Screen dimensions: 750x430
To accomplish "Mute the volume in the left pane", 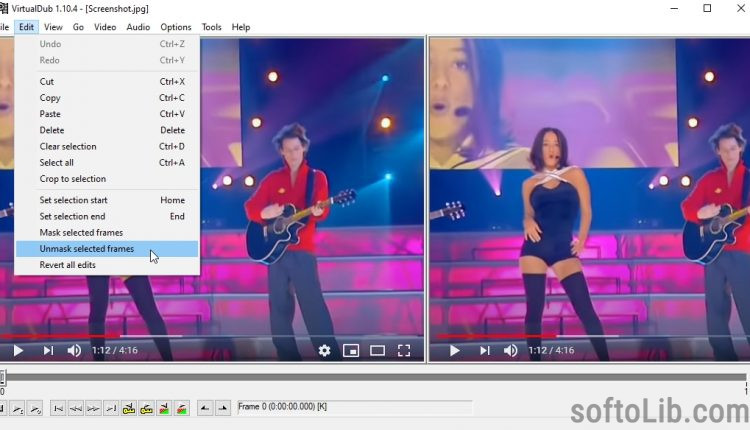I will pyautogui.click(x=74, y=351).
